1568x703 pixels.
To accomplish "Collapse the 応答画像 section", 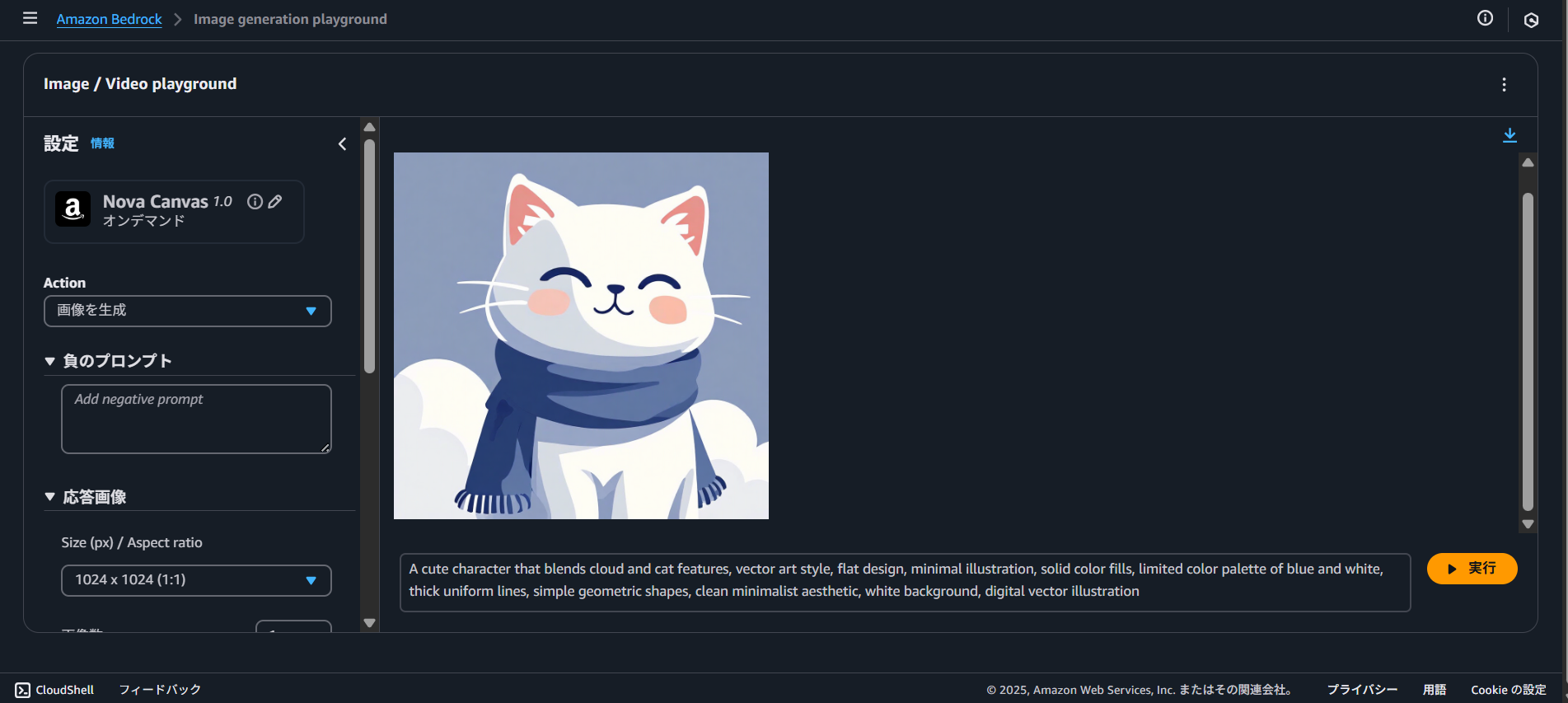I will tap(86, 497).
